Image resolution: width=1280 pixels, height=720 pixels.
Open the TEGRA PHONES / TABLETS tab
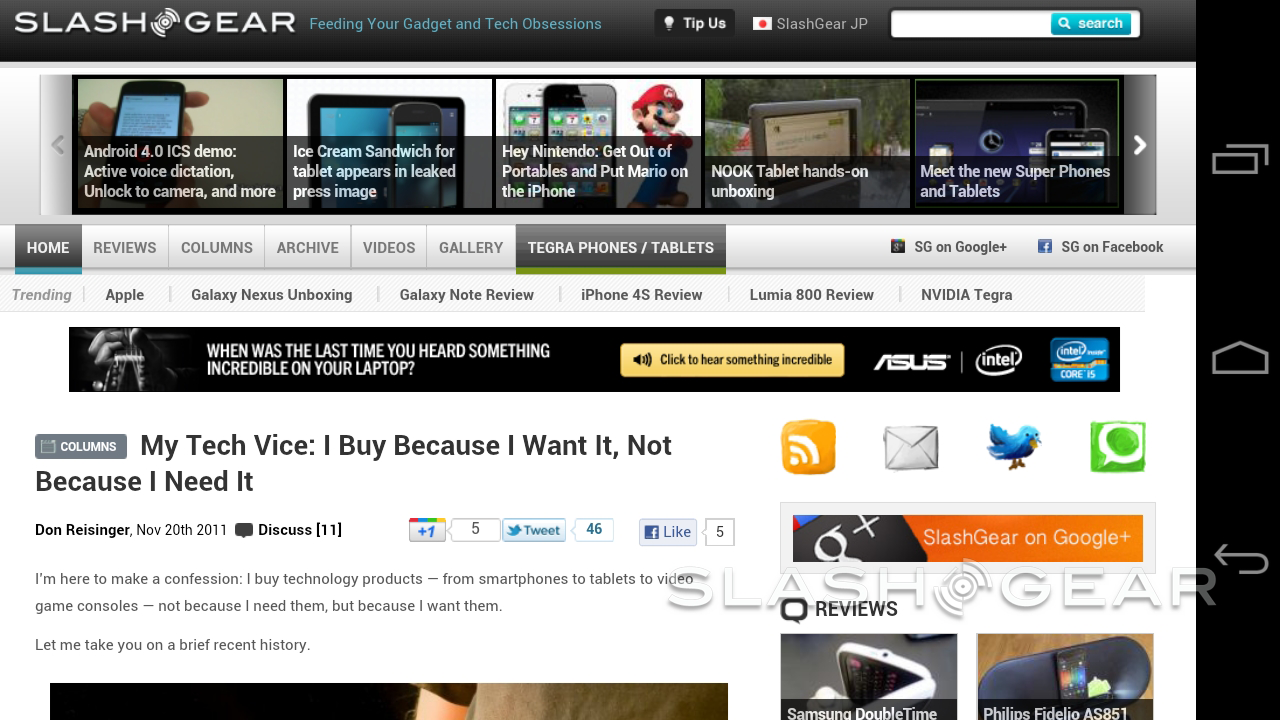(x=621, y=248)
